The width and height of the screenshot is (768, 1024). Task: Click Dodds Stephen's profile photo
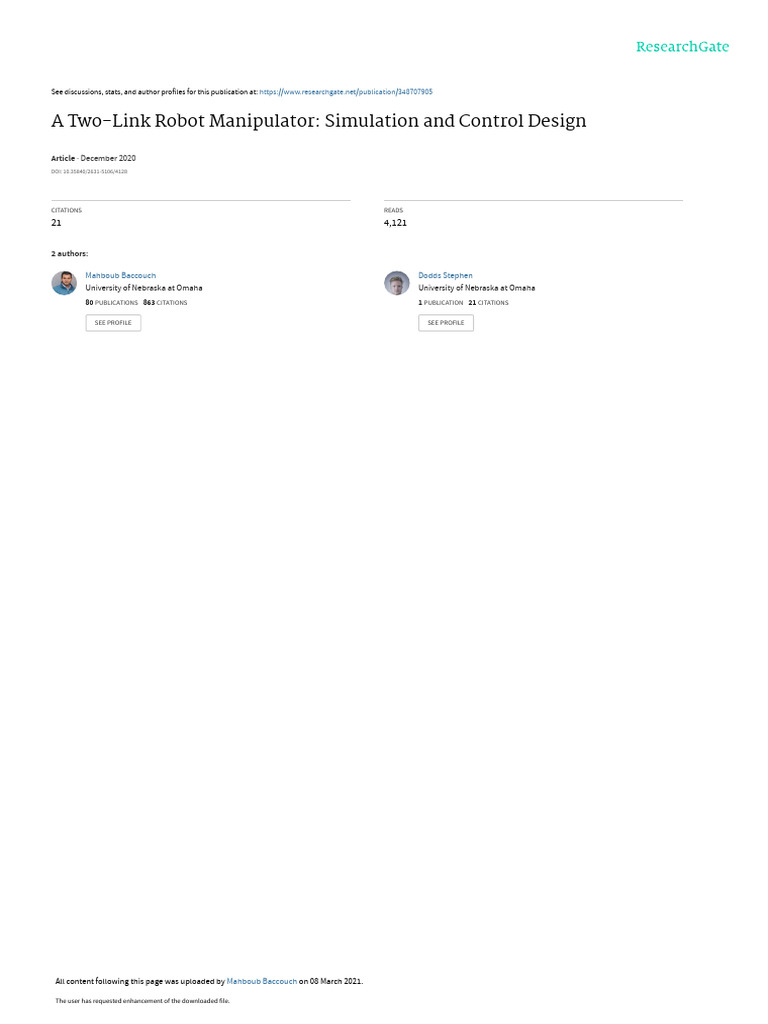click(396, 283)
